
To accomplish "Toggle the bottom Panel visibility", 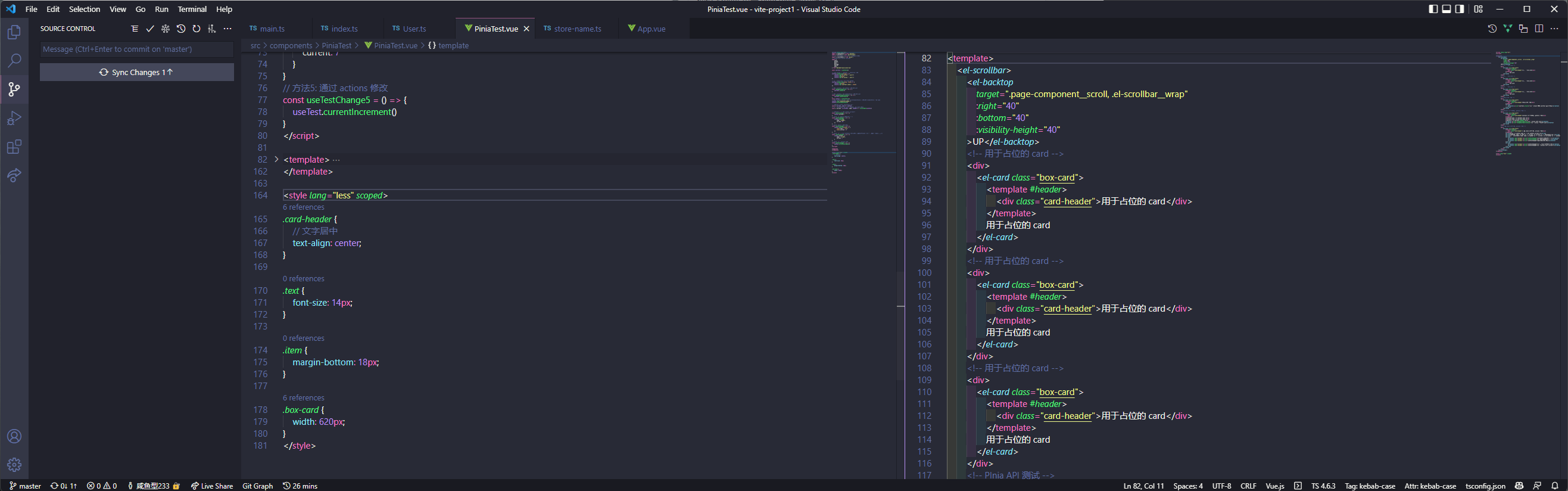I will pos(1447,9).
